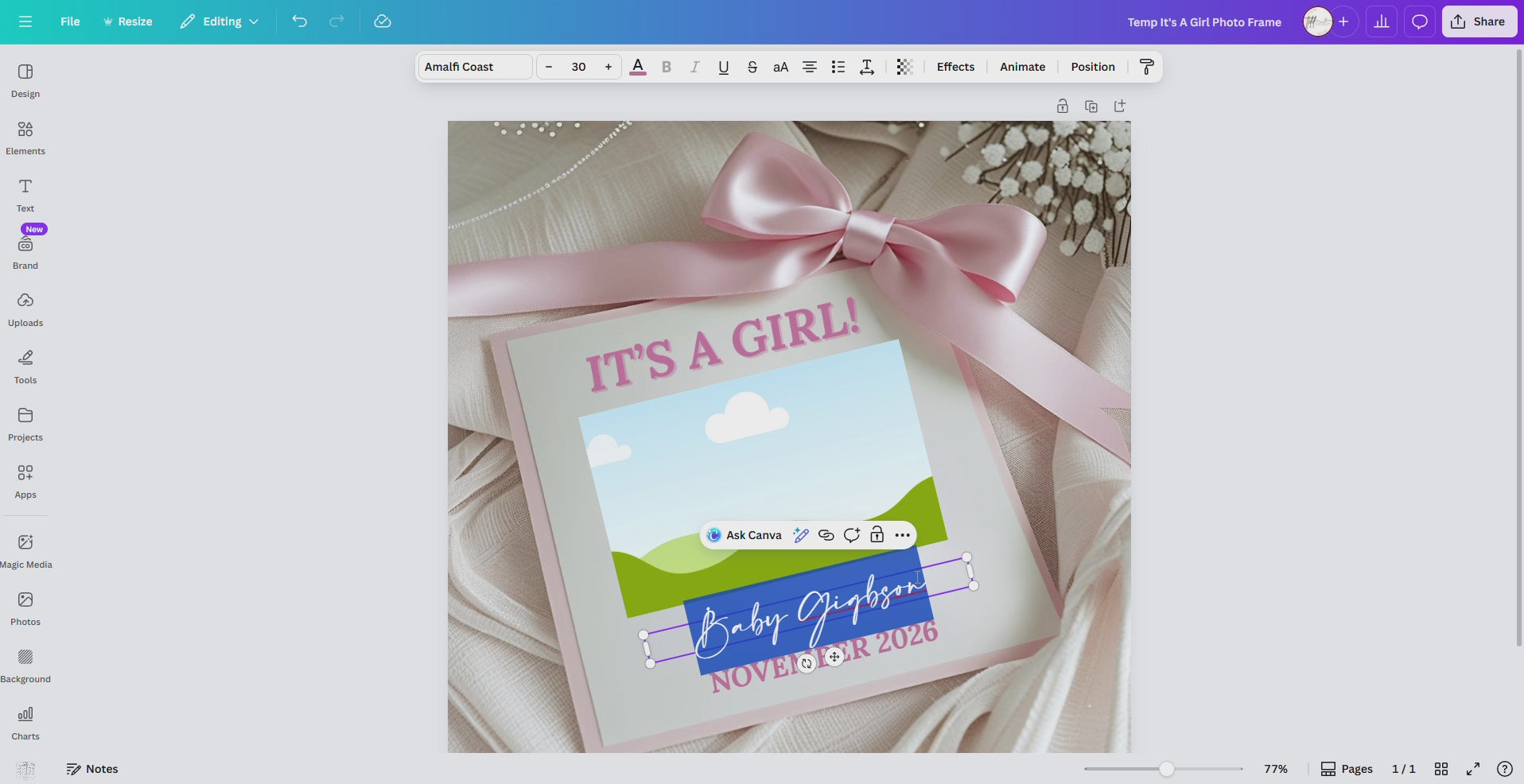The width and height of the screenshot is (1524, 784).
Task: Duplicate the selected element using the copy icon
Action: tap(1091, 106)
